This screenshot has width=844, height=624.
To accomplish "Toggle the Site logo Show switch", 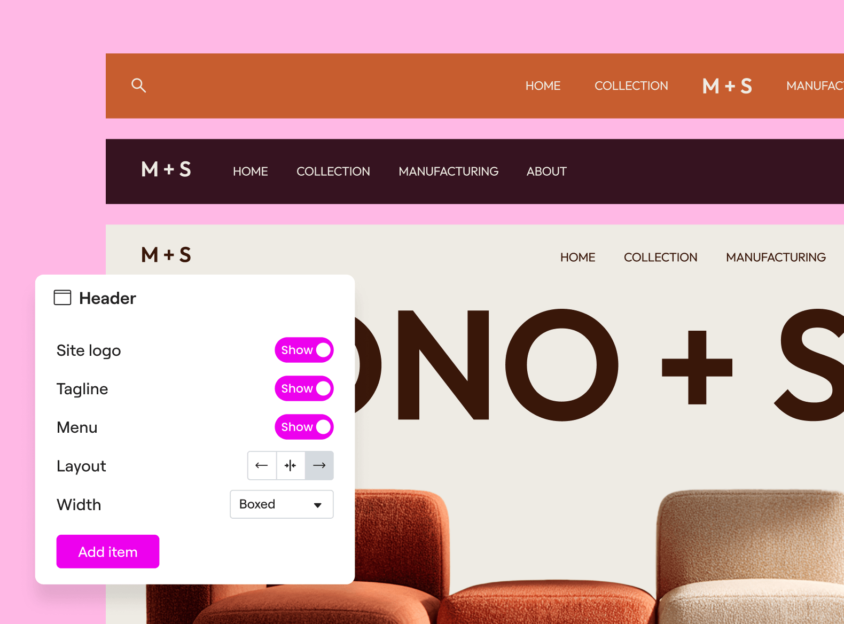I will coord(304,350).
